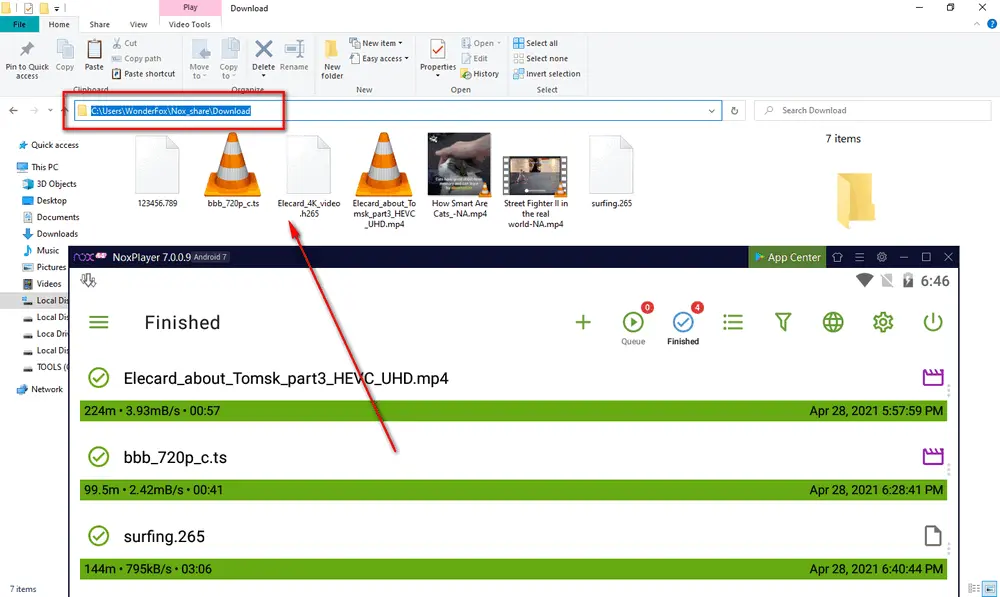Click the plus icon to add a download
The image size is (1000, 597).
[583, 322]
